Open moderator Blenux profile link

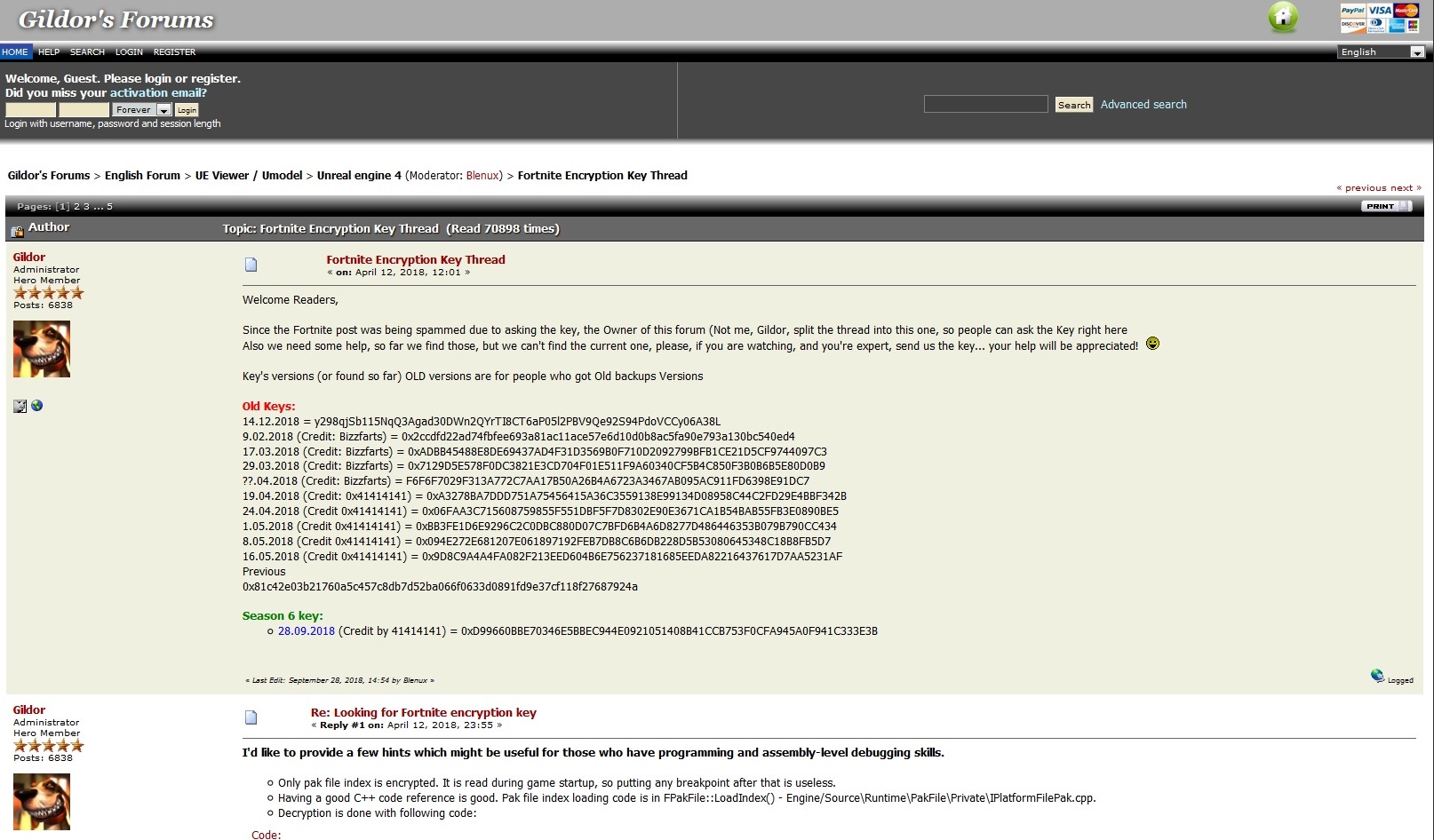click(x=482, y=175)
